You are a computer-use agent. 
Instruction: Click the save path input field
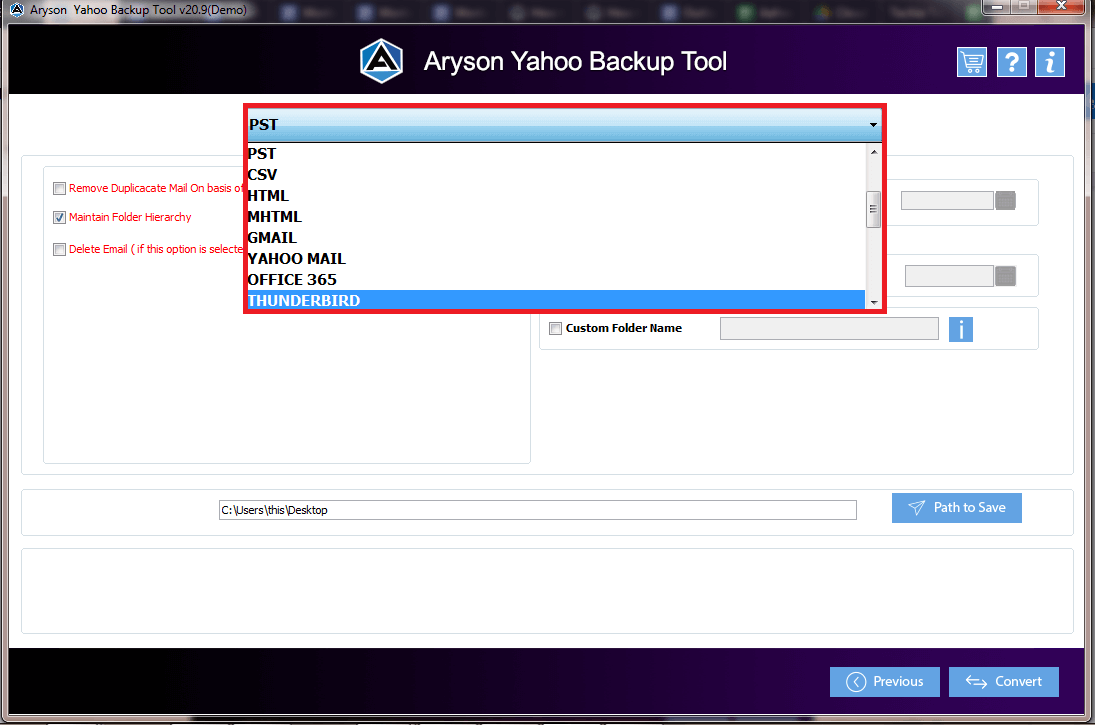coord(537,509)
